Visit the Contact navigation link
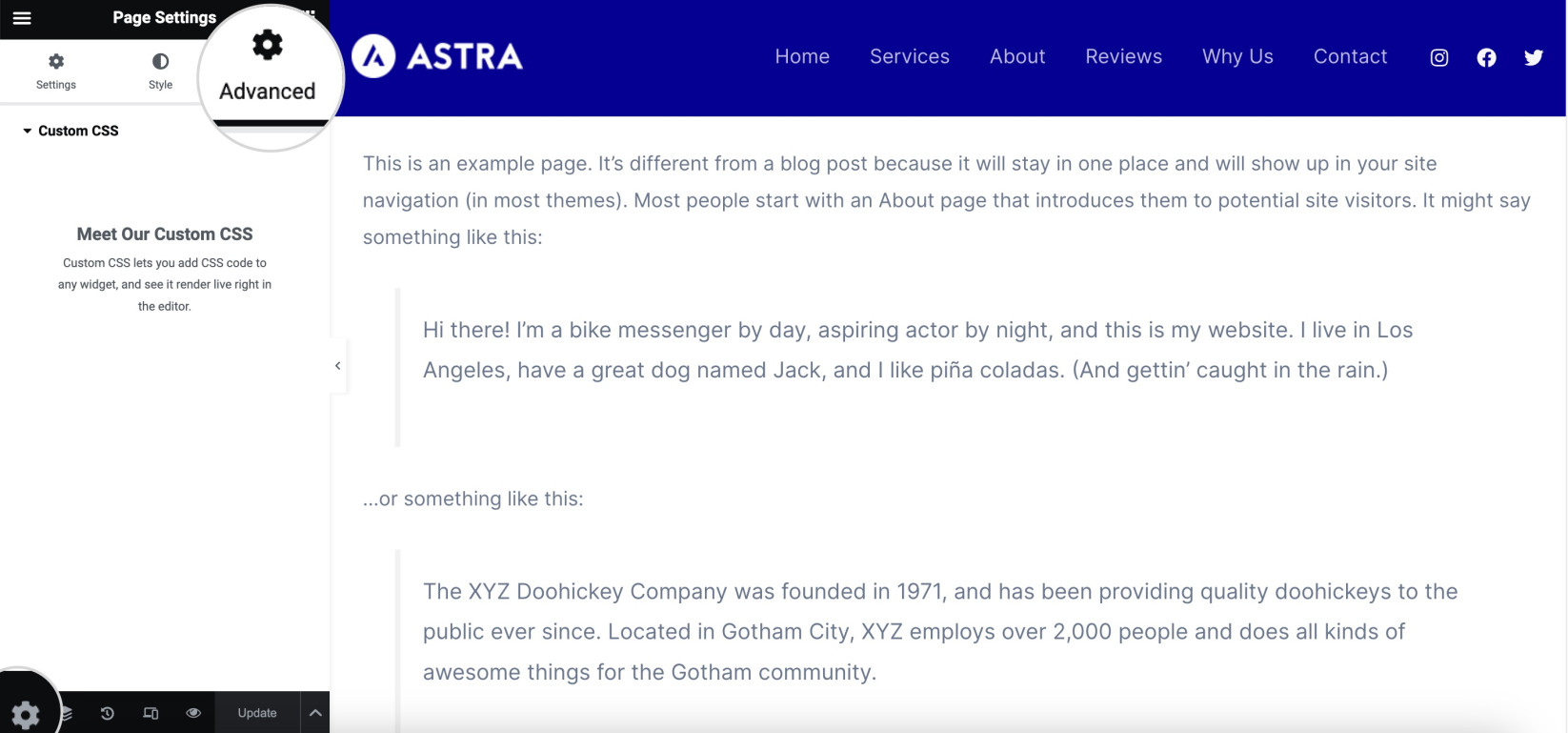The width and height of the screenshot is (1568, 733). coord(1350,56)
